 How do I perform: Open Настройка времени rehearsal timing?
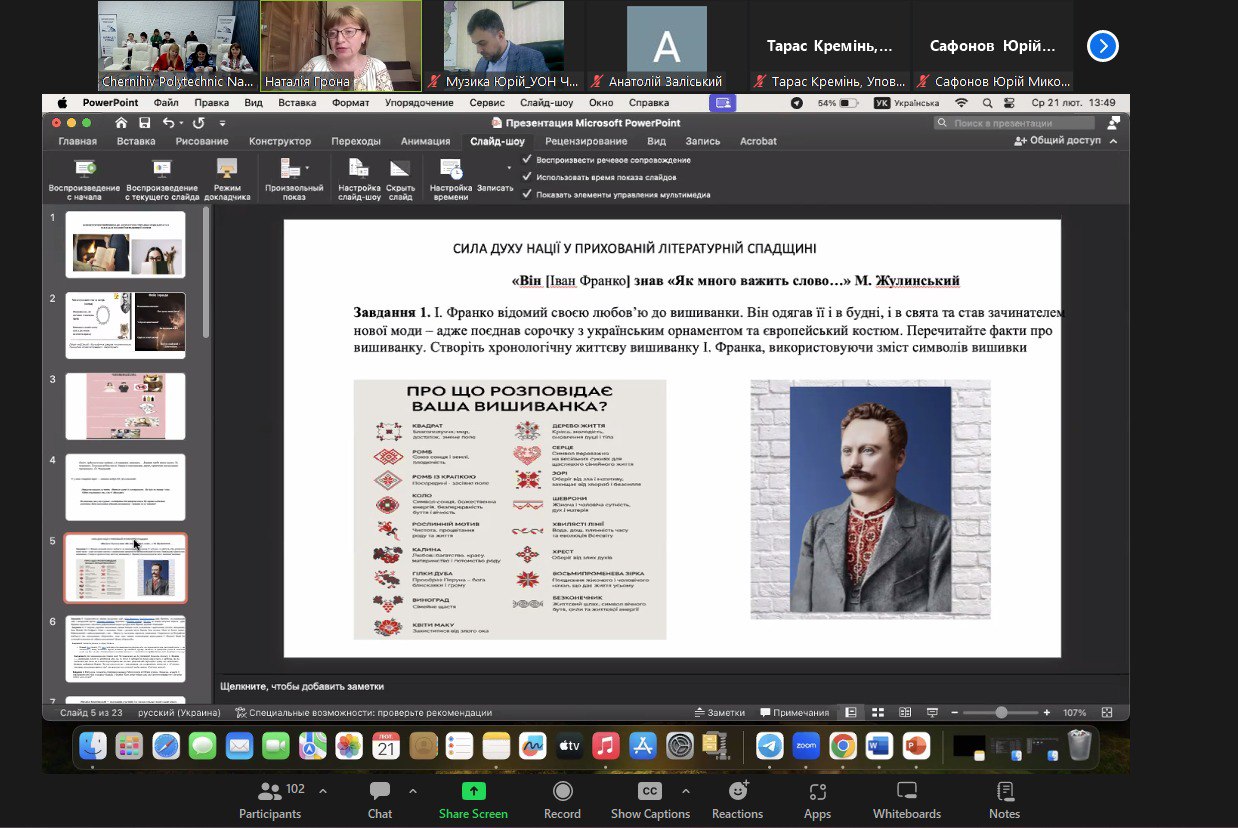point(450,170)
